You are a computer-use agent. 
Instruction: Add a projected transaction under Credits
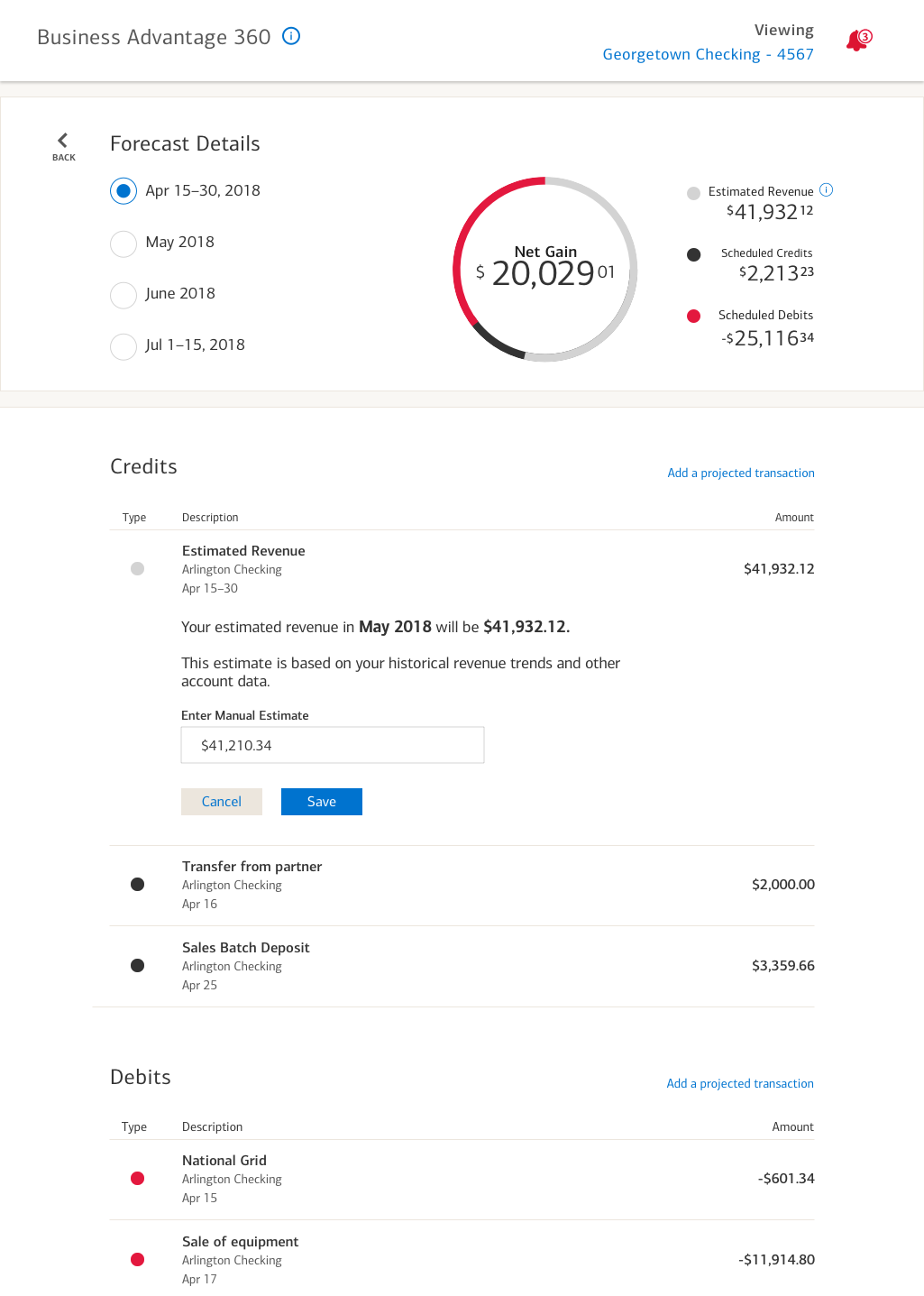(740, 473)
